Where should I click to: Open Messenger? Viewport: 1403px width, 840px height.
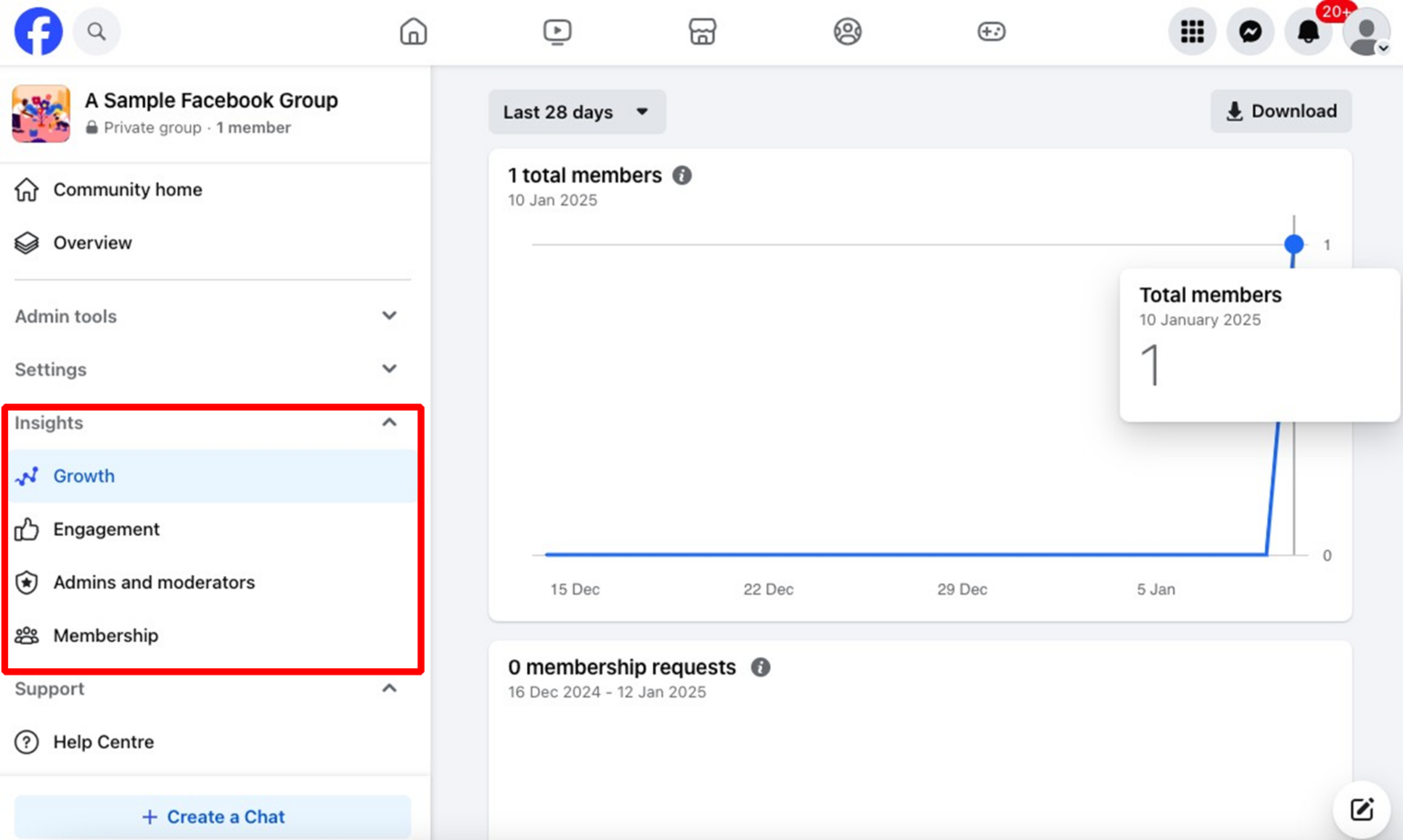1250,31
